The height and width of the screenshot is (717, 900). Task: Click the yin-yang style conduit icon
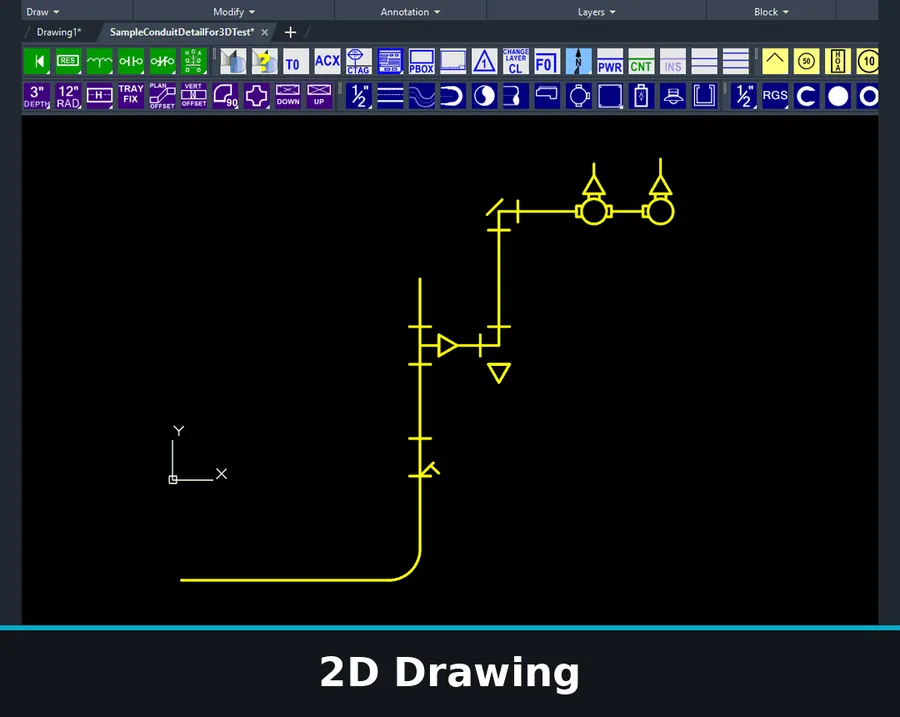[x=484, y=96]
